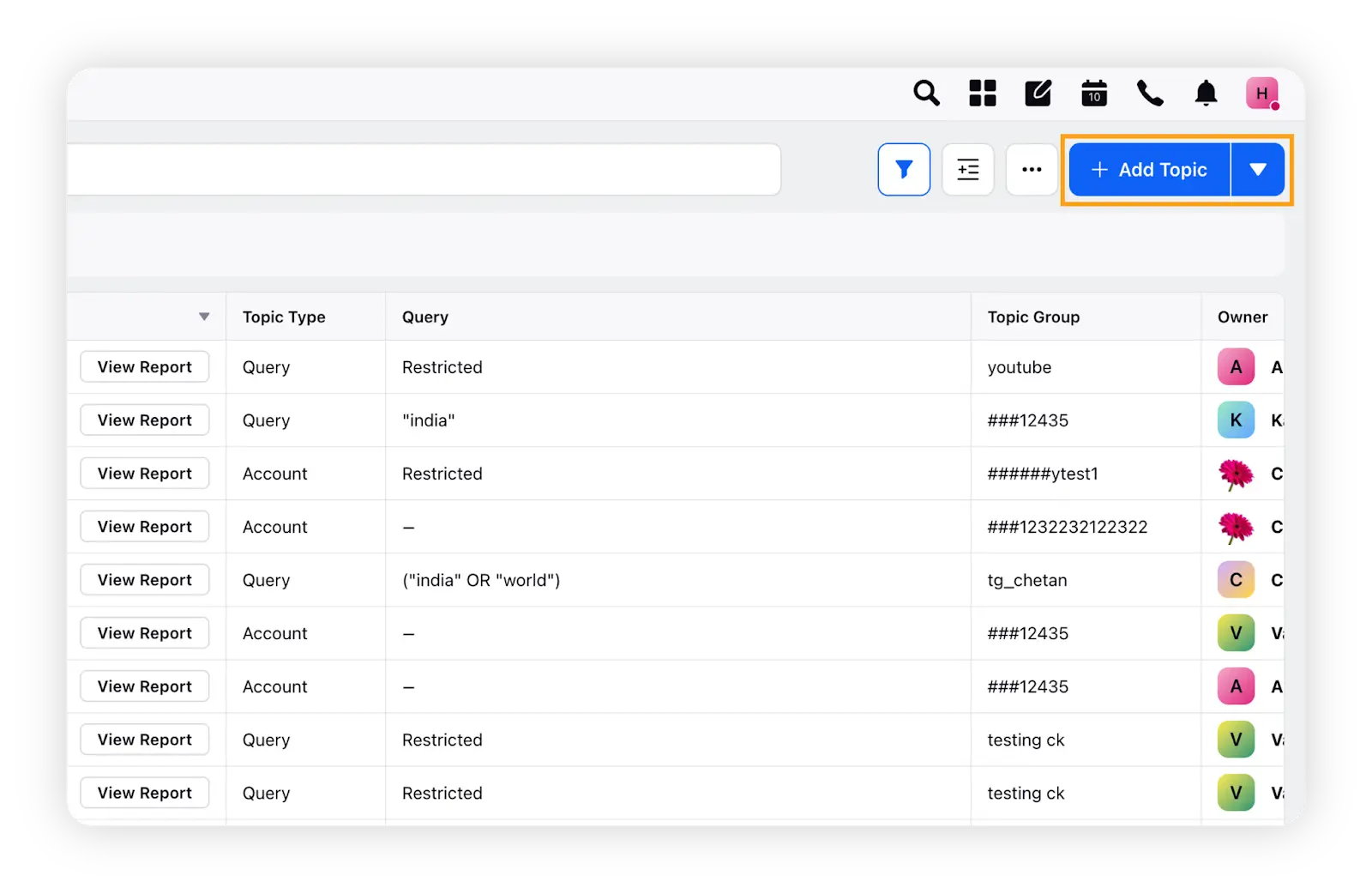Click the pink flower owner avatar
Viewport: 1372px width, 894px height.
pyautogui.click(x=1235, y=474)
